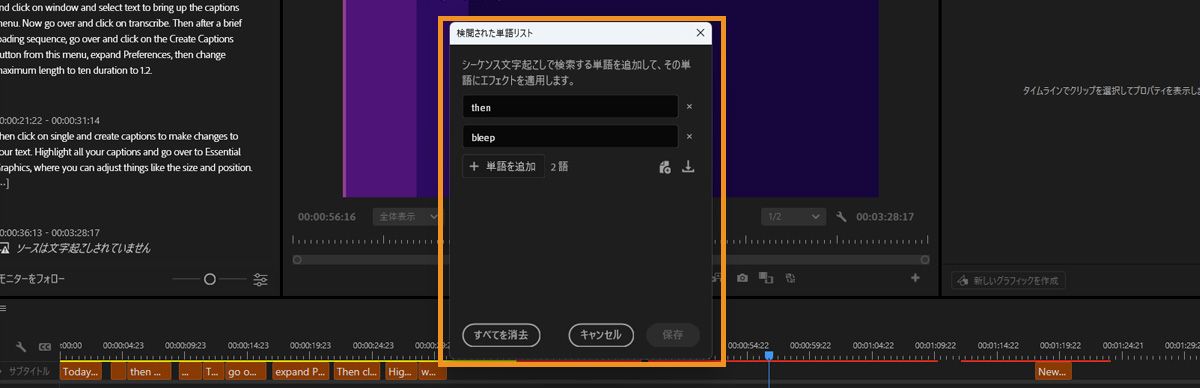
Task: Open the 1/2 playback resolution dropdown
Action: 793,216
